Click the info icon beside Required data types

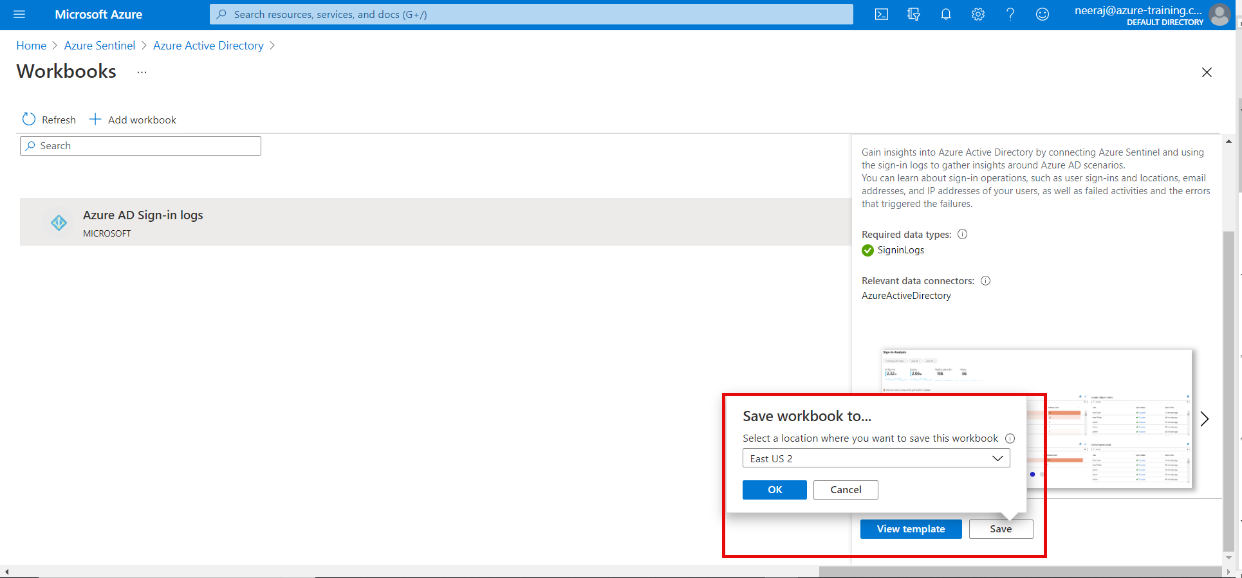[962, 234]
